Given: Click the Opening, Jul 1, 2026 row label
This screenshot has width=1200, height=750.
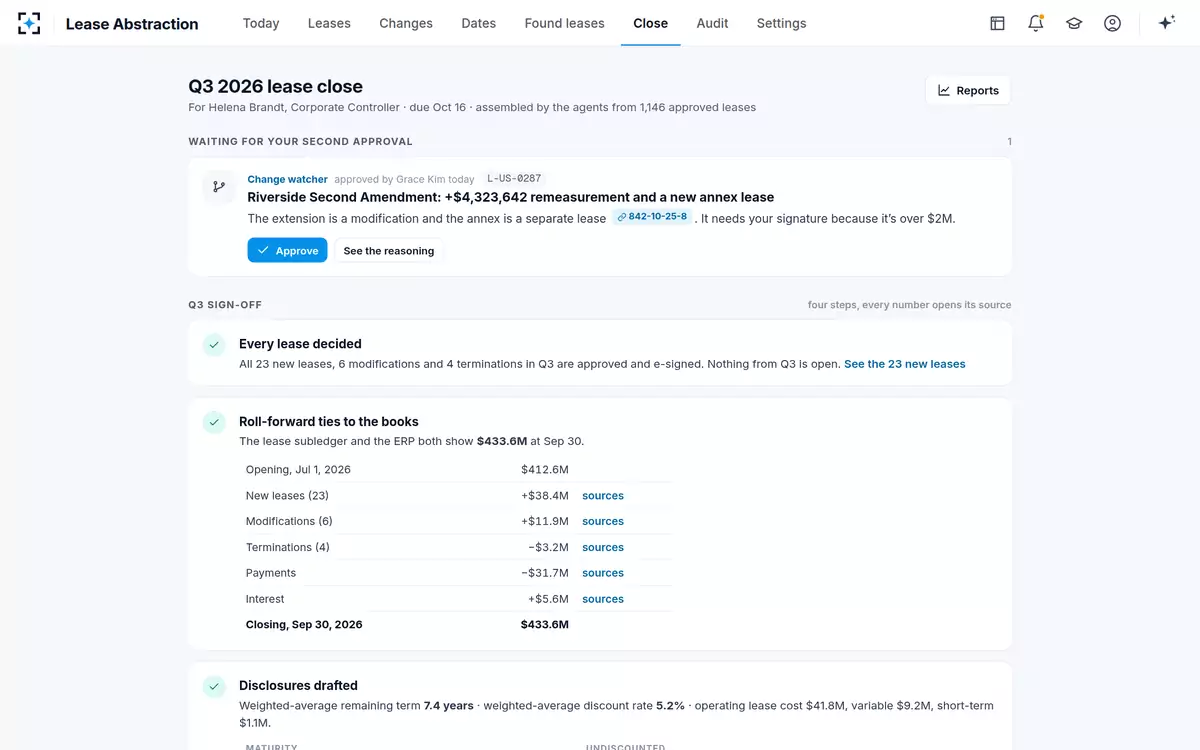Looking at the screenshot, I should pos(298,469).
